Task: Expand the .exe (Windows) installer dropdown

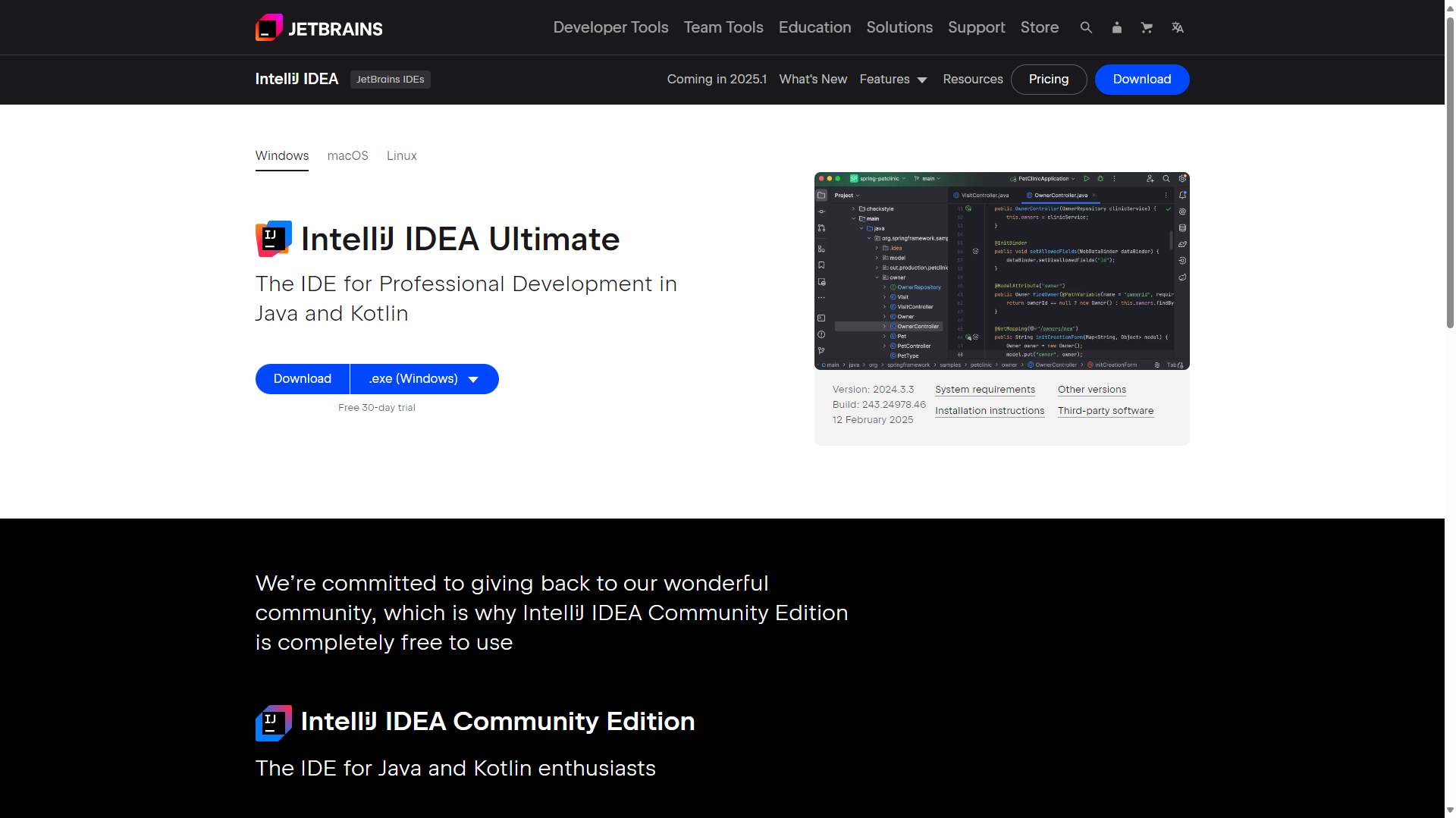Action: [425, 379]
